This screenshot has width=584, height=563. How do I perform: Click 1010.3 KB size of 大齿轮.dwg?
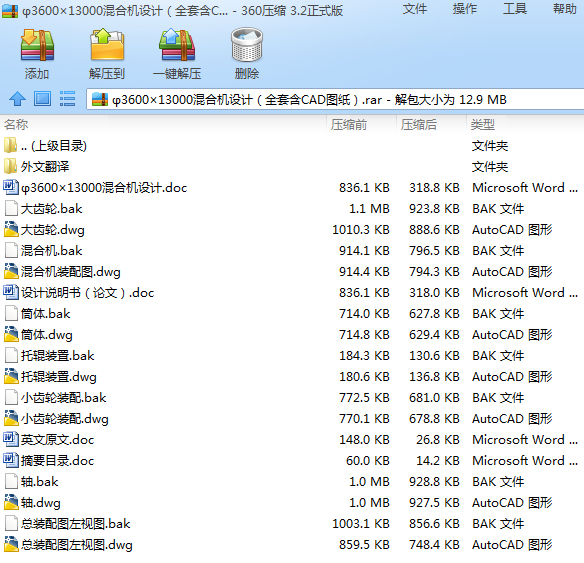(x=361, y=230)
